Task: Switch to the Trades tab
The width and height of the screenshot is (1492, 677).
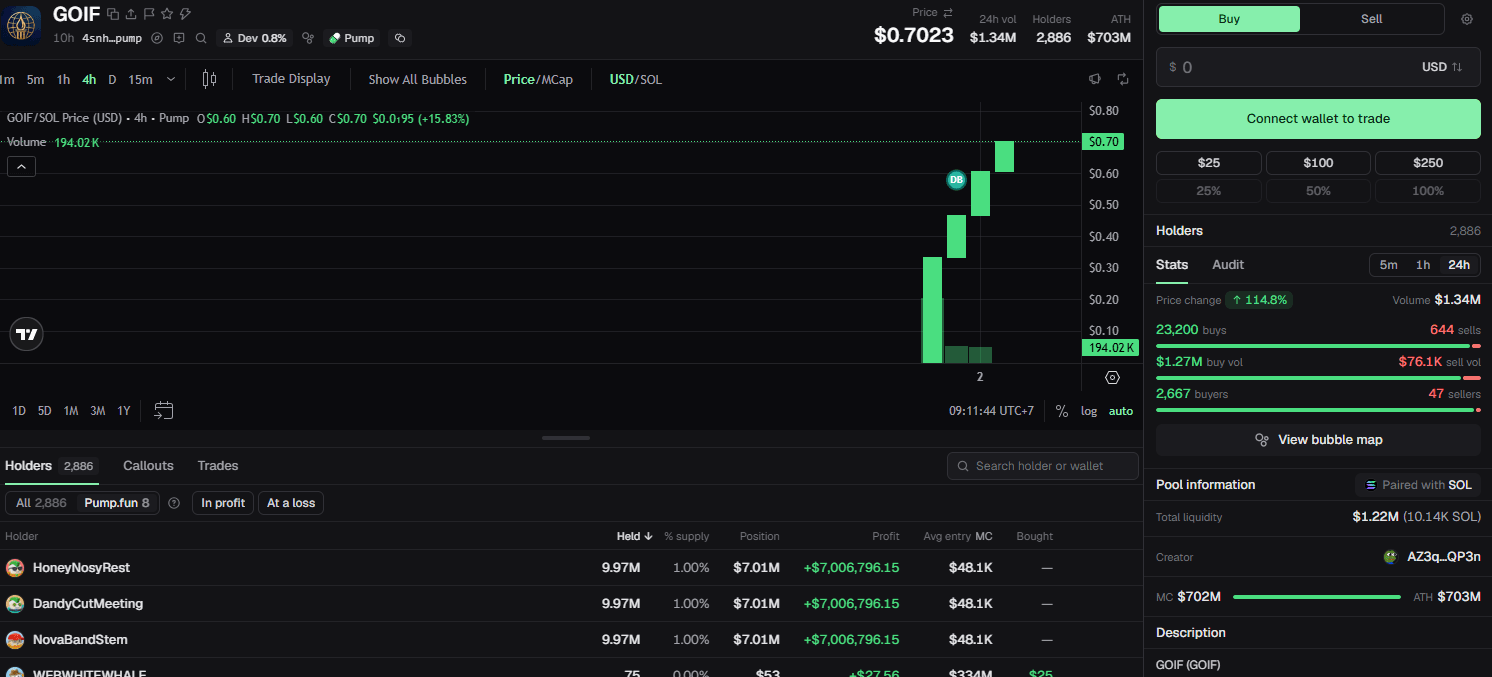Action: point(218,465)
